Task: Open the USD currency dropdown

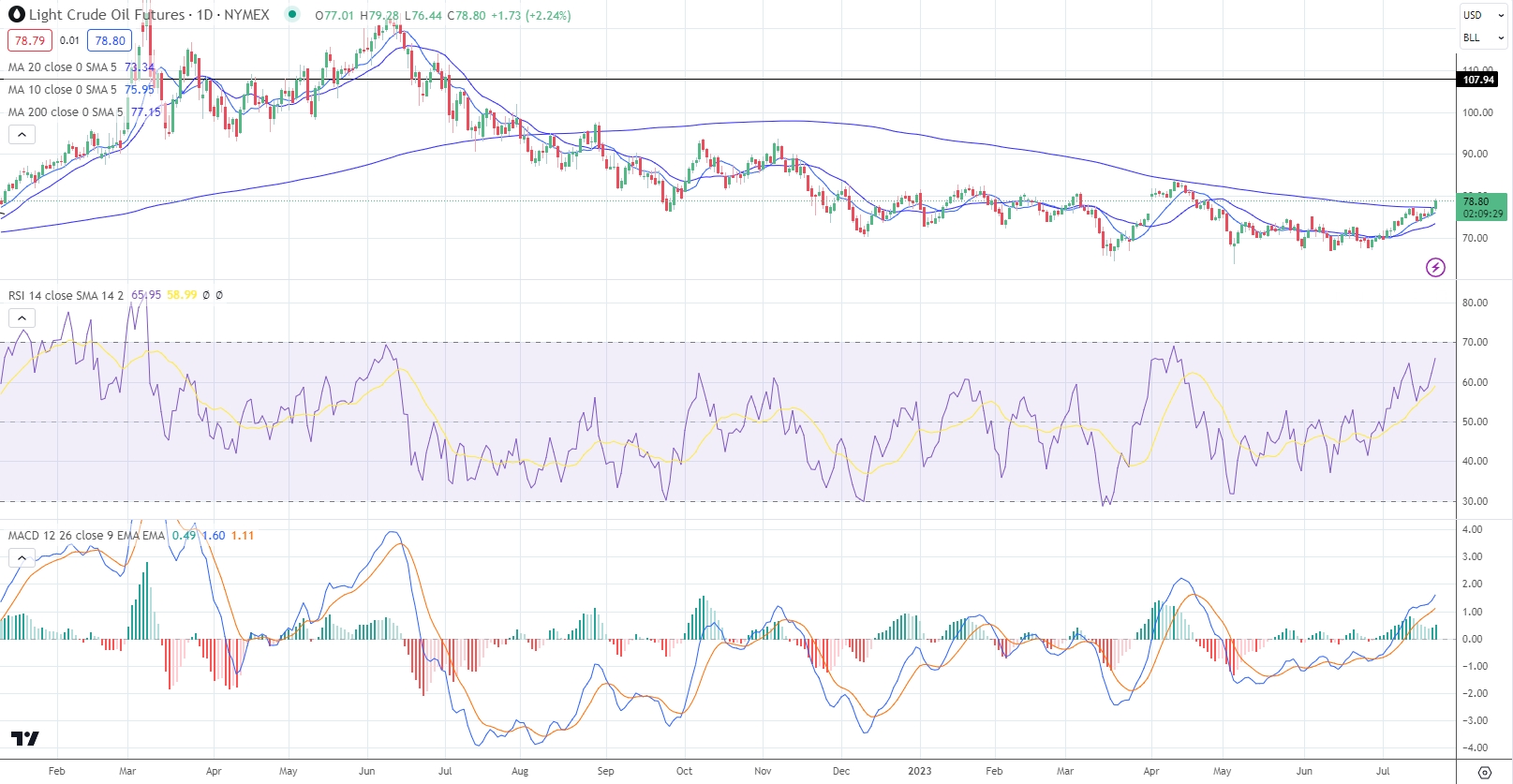Action: [1483, 15]
